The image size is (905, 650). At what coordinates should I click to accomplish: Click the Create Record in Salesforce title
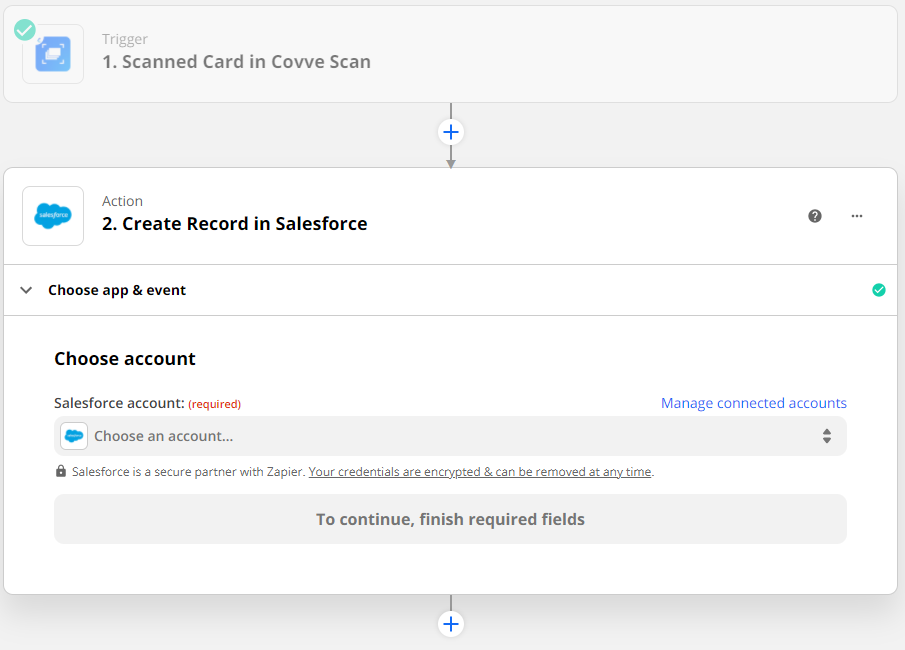click(235, 224)
